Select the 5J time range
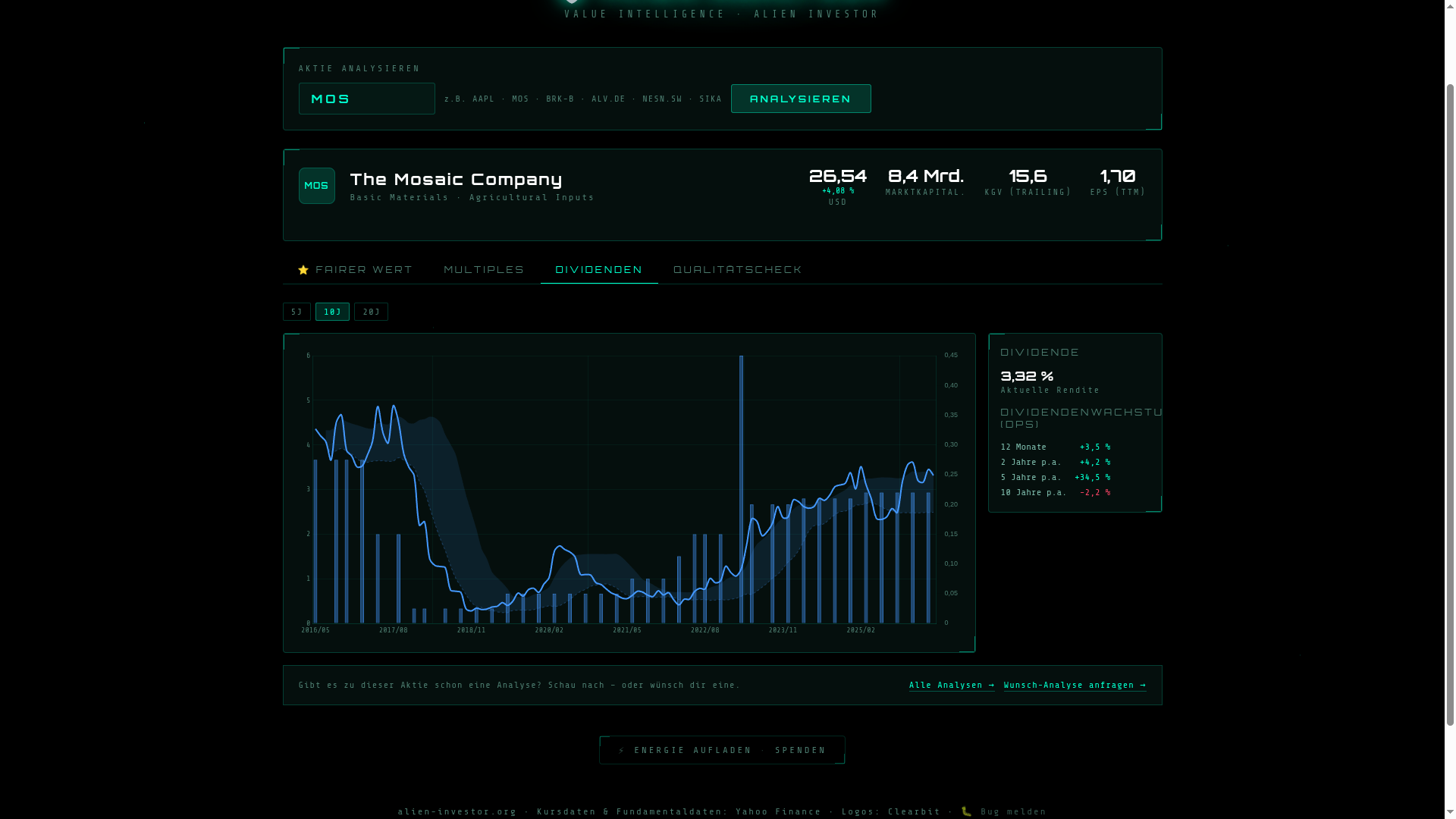The height and width of the screenshot is (819, 1456). 297,312
